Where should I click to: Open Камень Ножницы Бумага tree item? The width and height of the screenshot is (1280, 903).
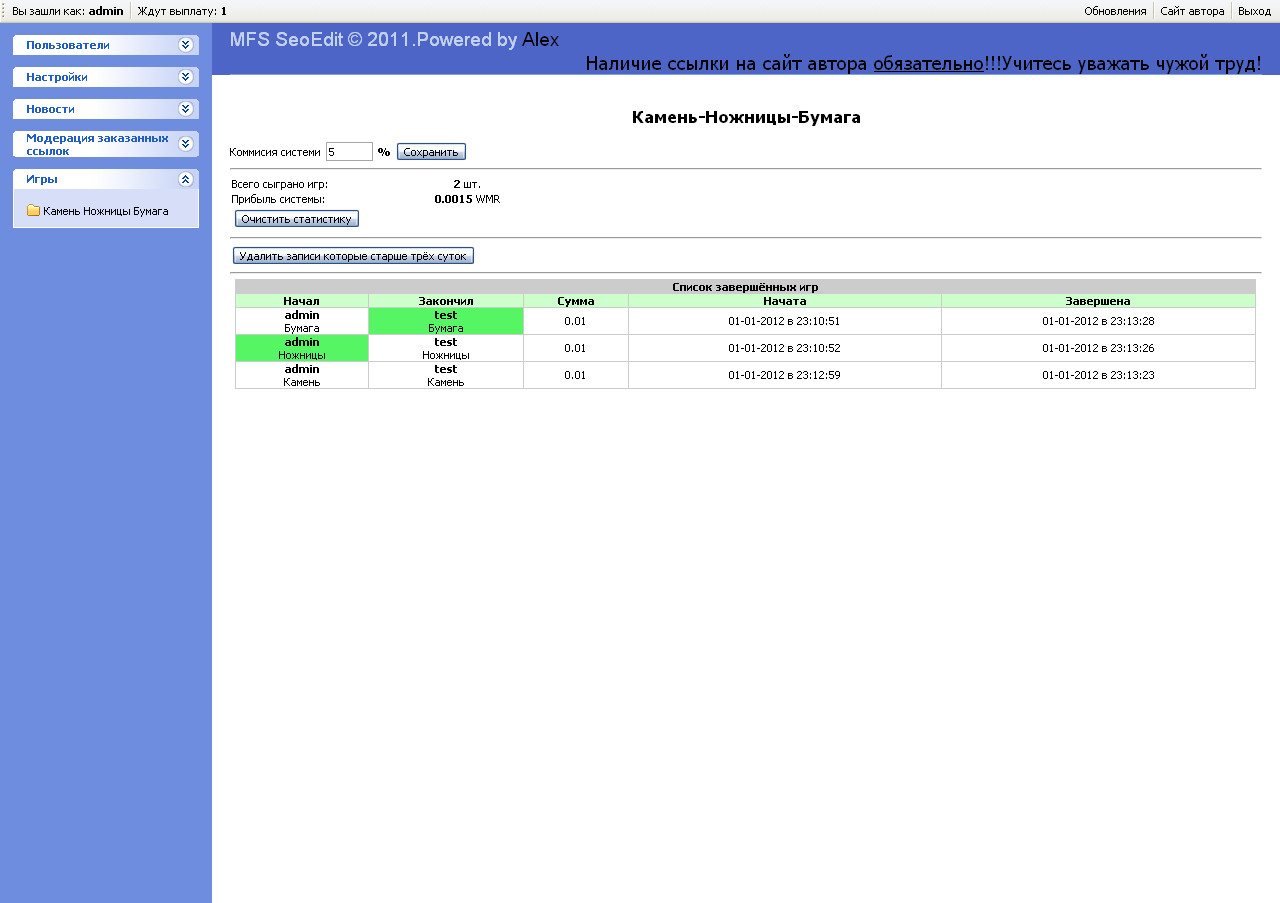(105, 211)
